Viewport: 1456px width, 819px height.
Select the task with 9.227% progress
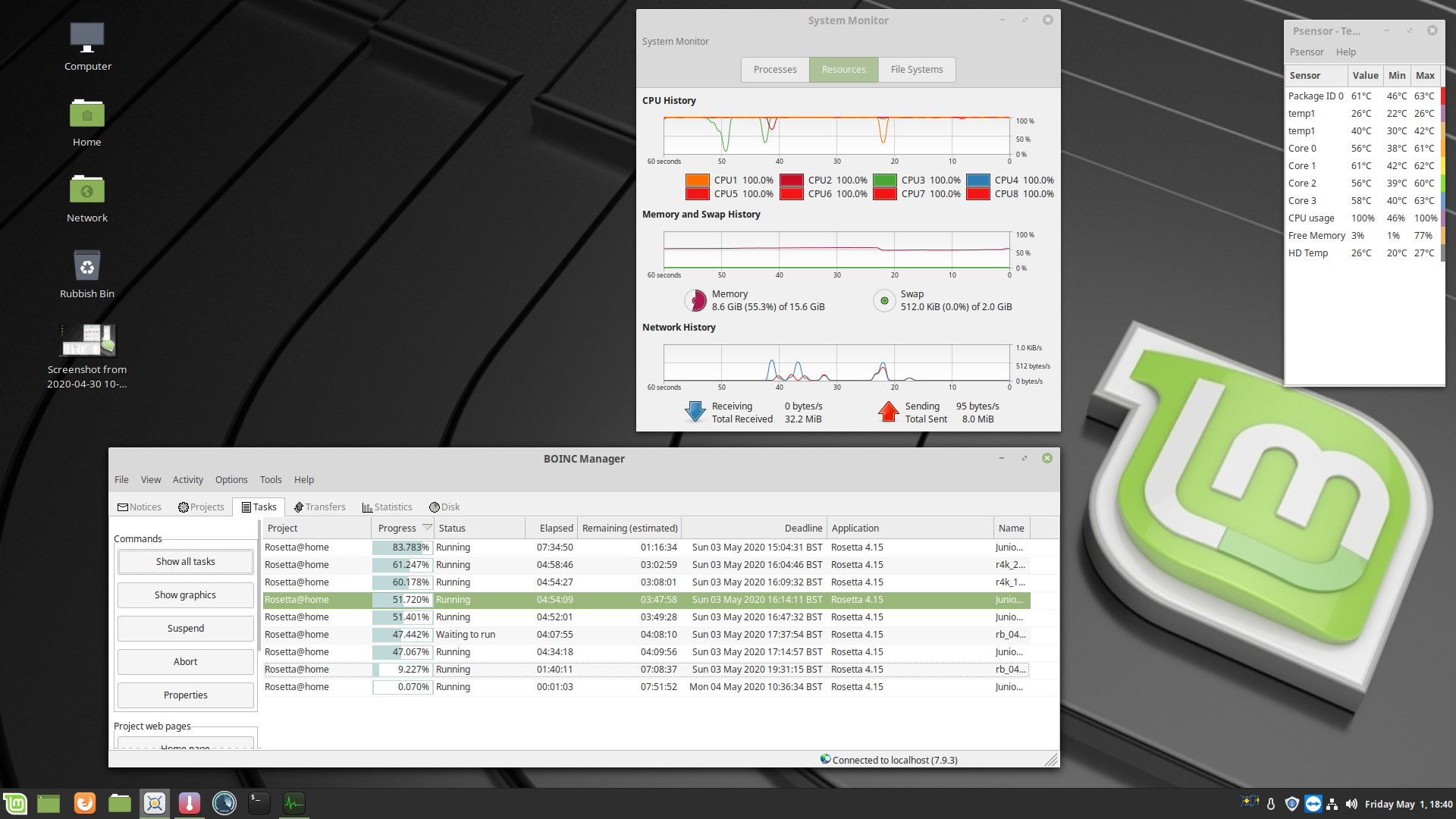pos(647,669)
